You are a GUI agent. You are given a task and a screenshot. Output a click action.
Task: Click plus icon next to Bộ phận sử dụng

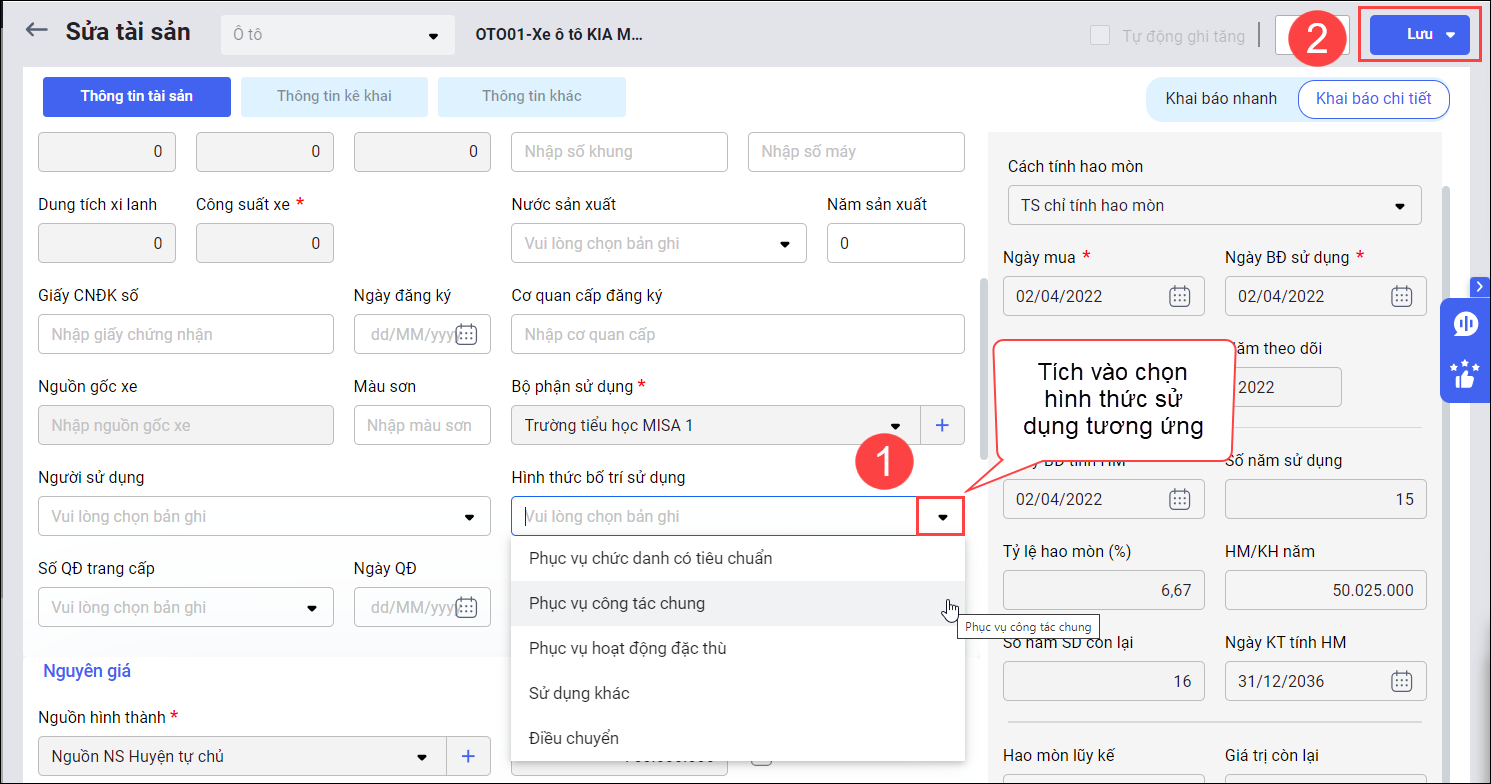(x=942, y=425)
